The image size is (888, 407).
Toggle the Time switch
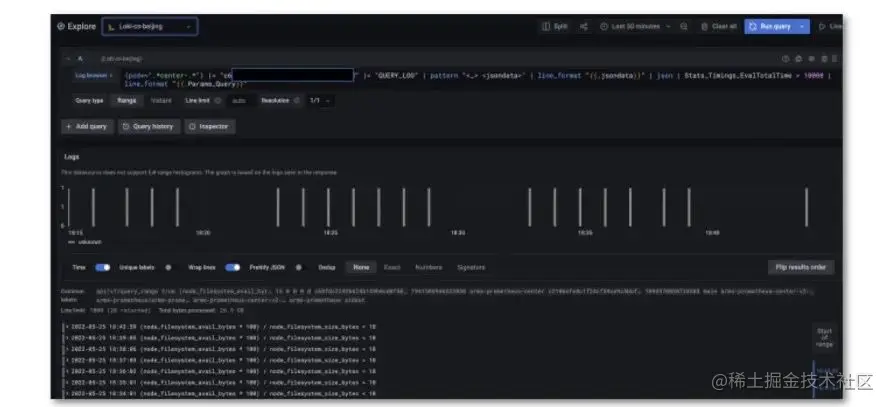click(x=103, y=268)
